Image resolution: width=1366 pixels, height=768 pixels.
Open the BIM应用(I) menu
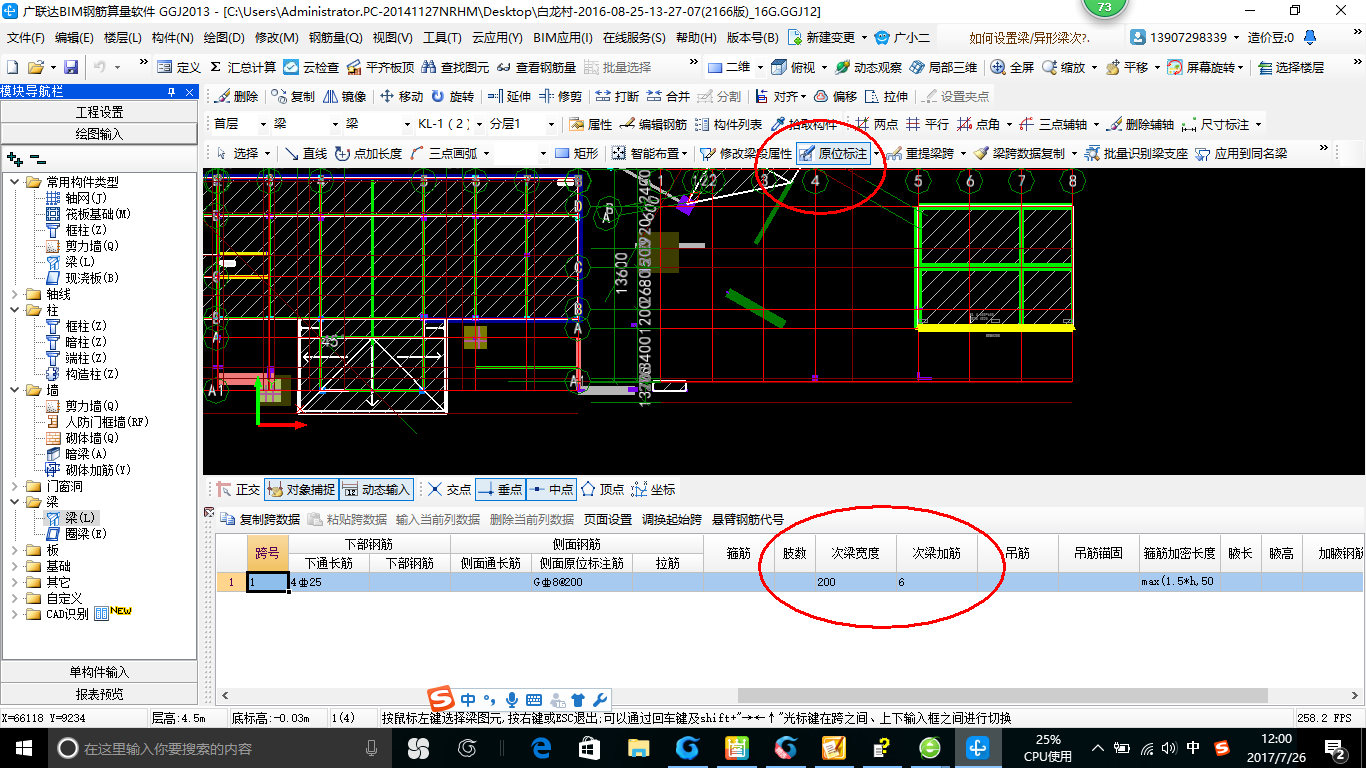[x=563, y=38]
